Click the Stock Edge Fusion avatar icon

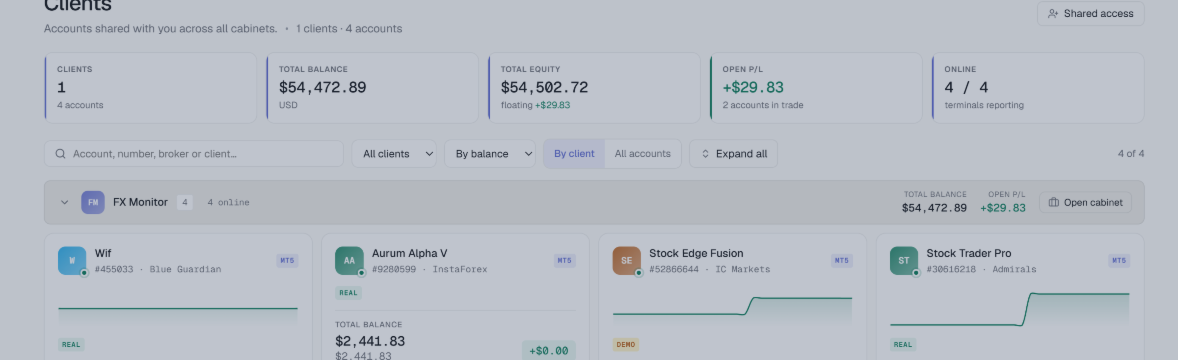(627, 261)
